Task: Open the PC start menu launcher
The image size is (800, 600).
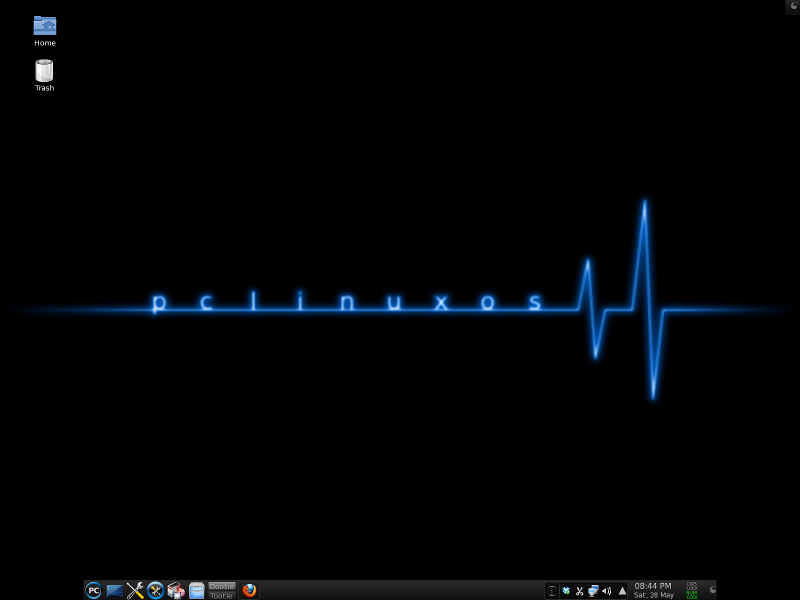Action: 93,590
